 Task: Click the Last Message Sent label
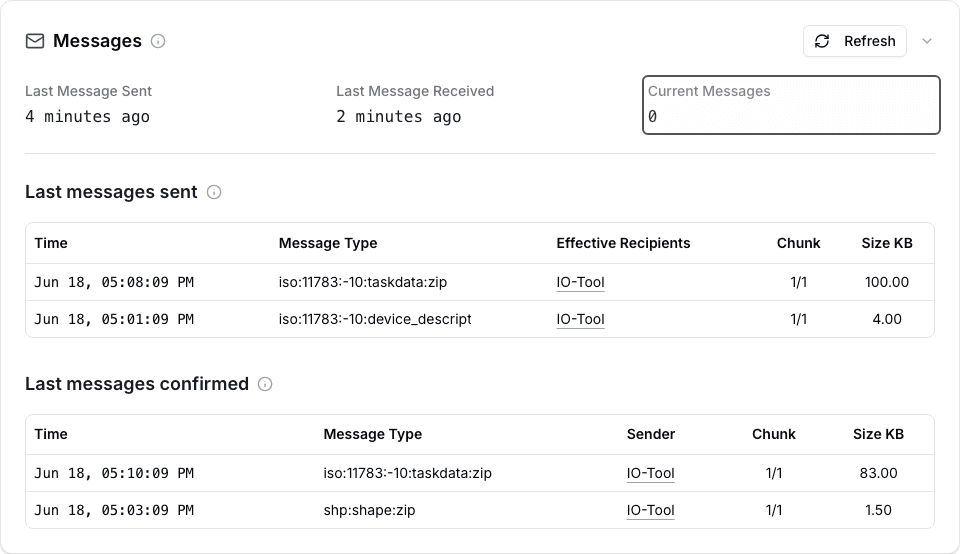click(88, 91)
